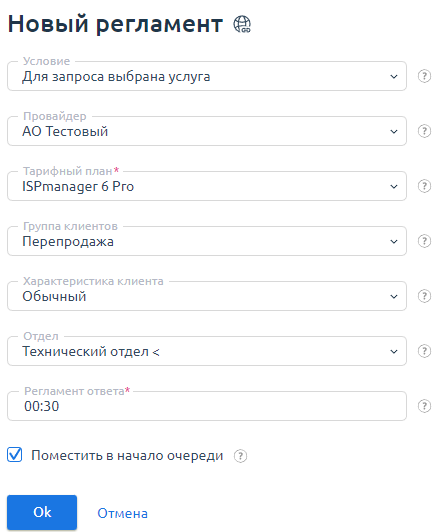Viewport: 448px width, 532px height.
Task: Open help icon for Провайдер field
Action: tap(424, 131)
